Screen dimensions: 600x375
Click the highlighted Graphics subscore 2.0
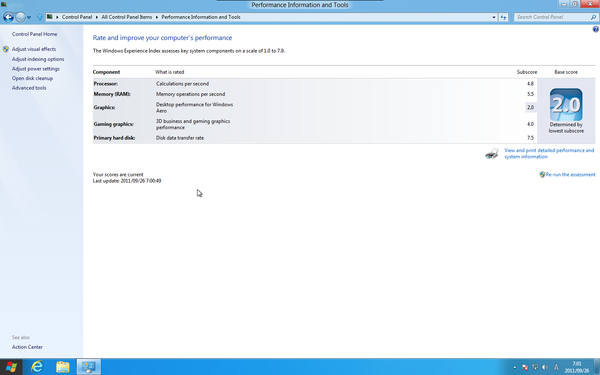530,108
